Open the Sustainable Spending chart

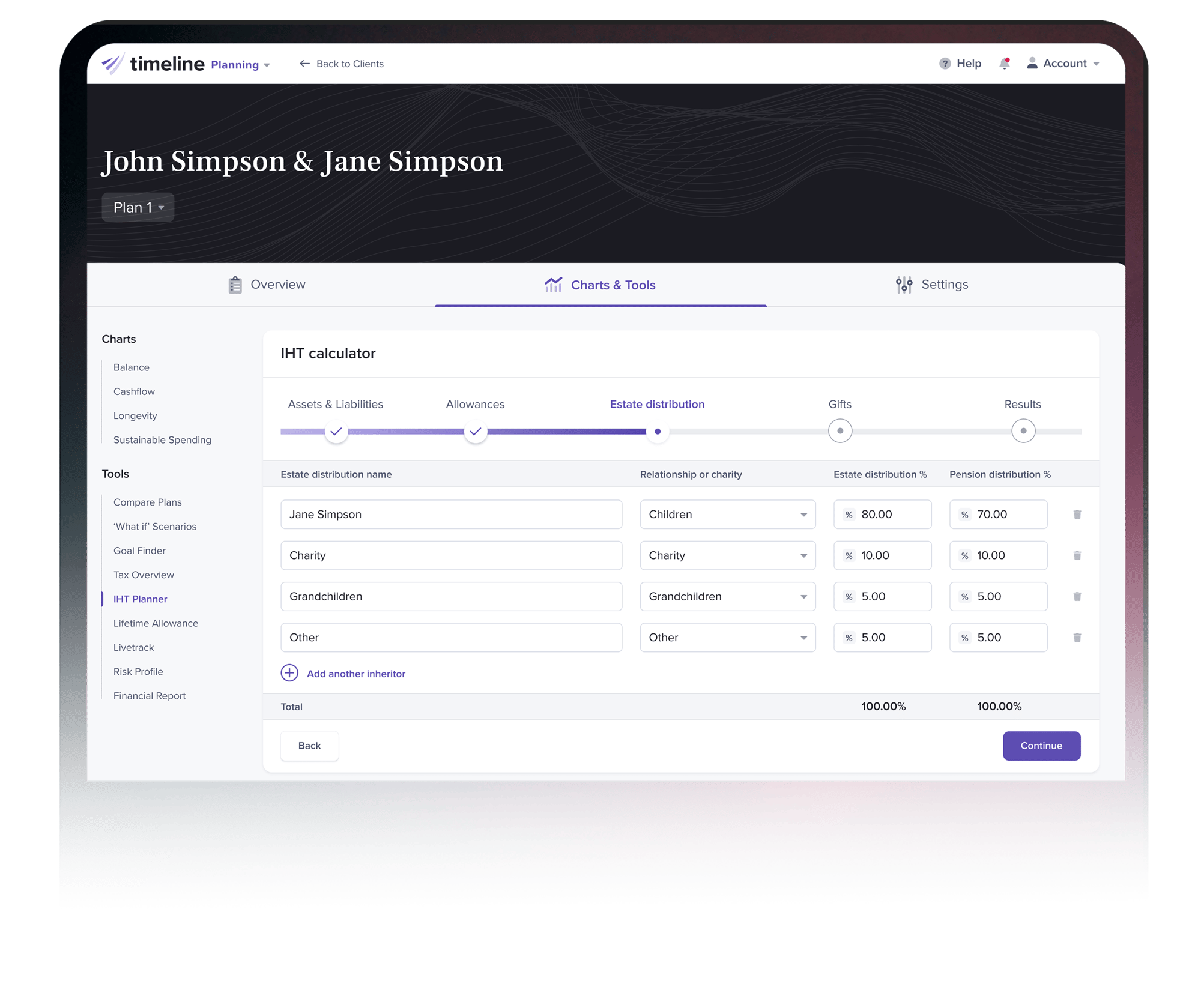(162, 440)
